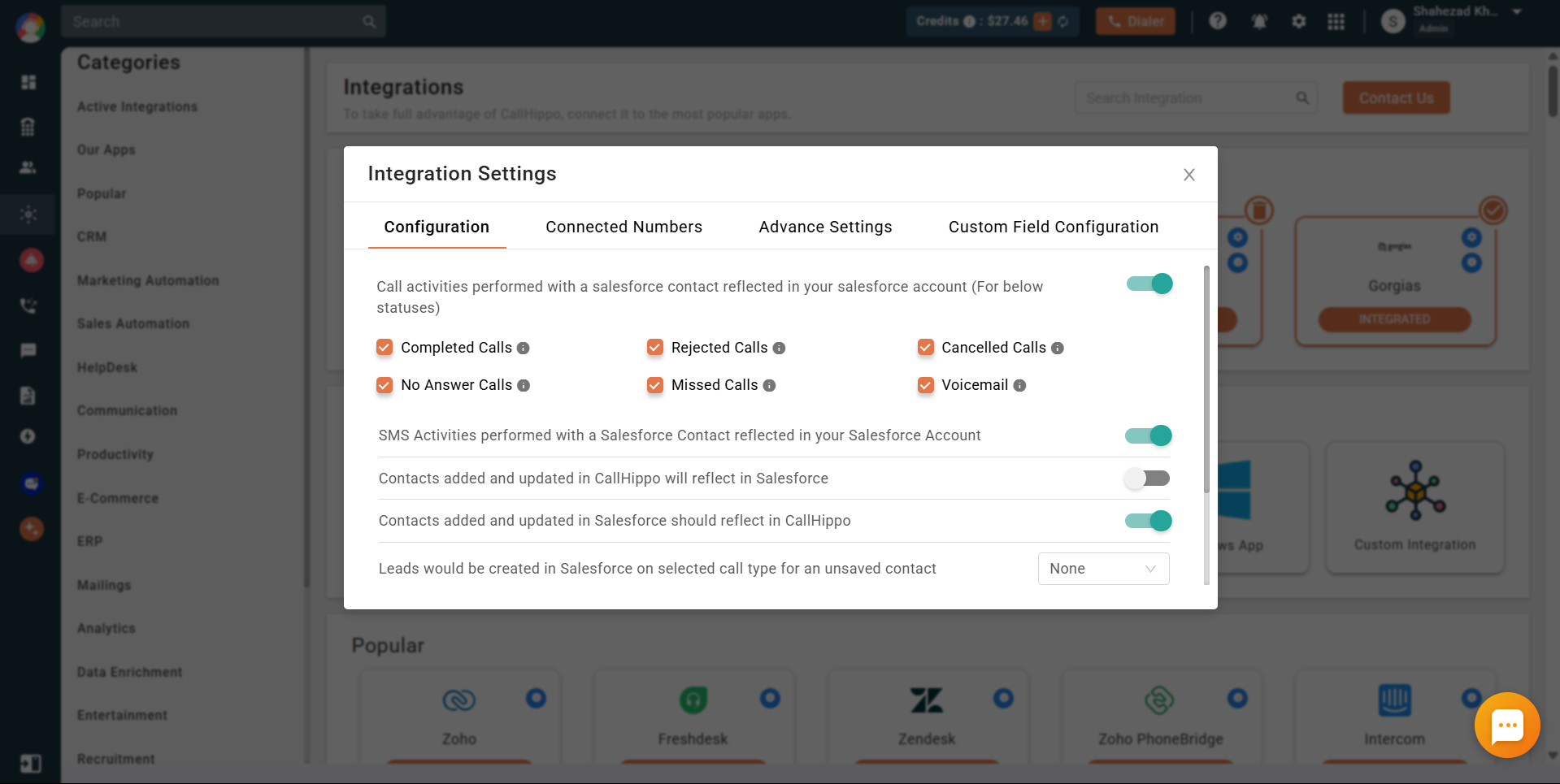Enable contacts CallHippo to Salesforce toggle
This screenshot has width=1560, height=784.
(x=1148, y=479)
